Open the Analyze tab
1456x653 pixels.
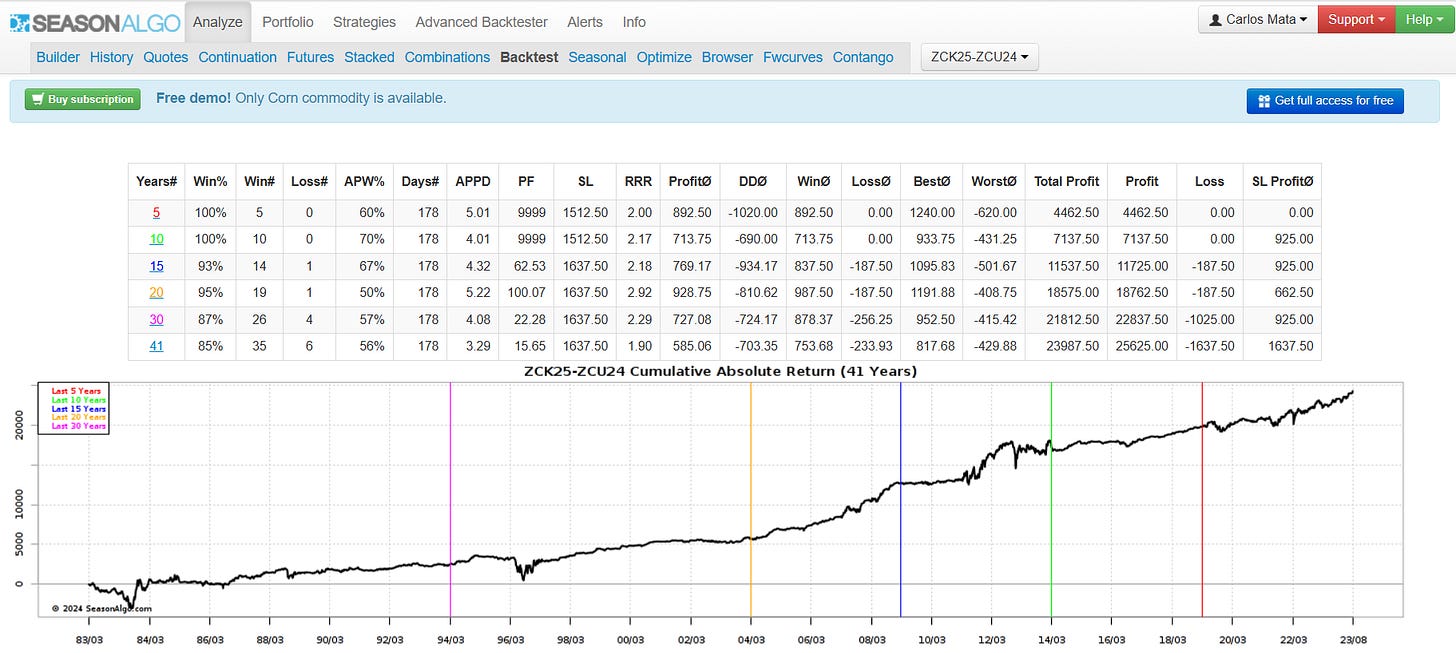coord(217,22)
